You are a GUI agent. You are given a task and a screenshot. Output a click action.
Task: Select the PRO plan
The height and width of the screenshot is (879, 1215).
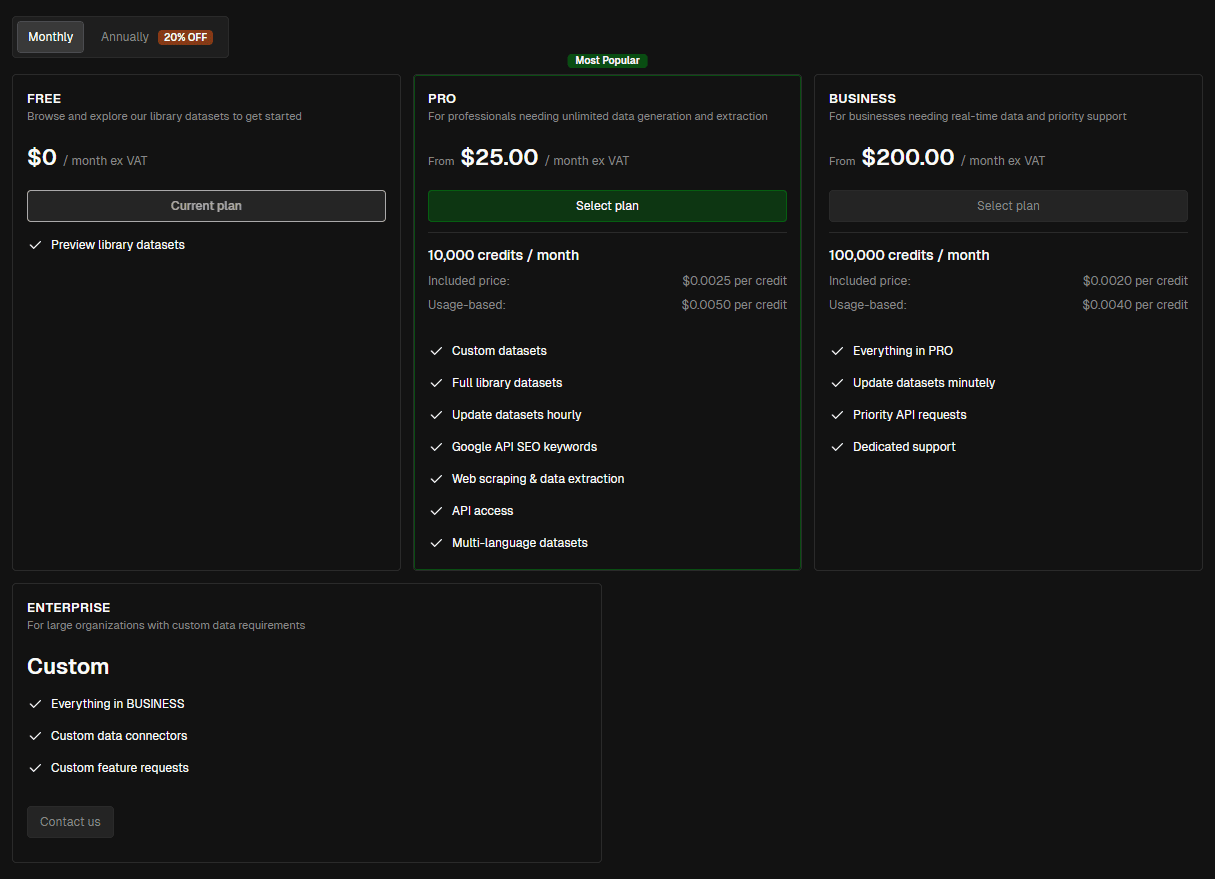point(607,206)
